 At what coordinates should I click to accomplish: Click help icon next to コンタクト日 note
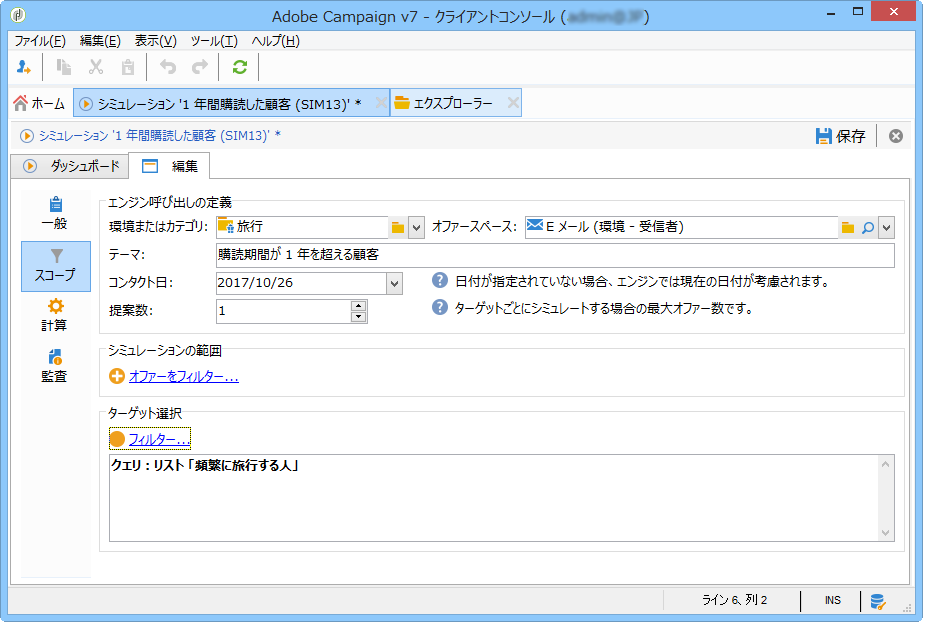[440, 281]
